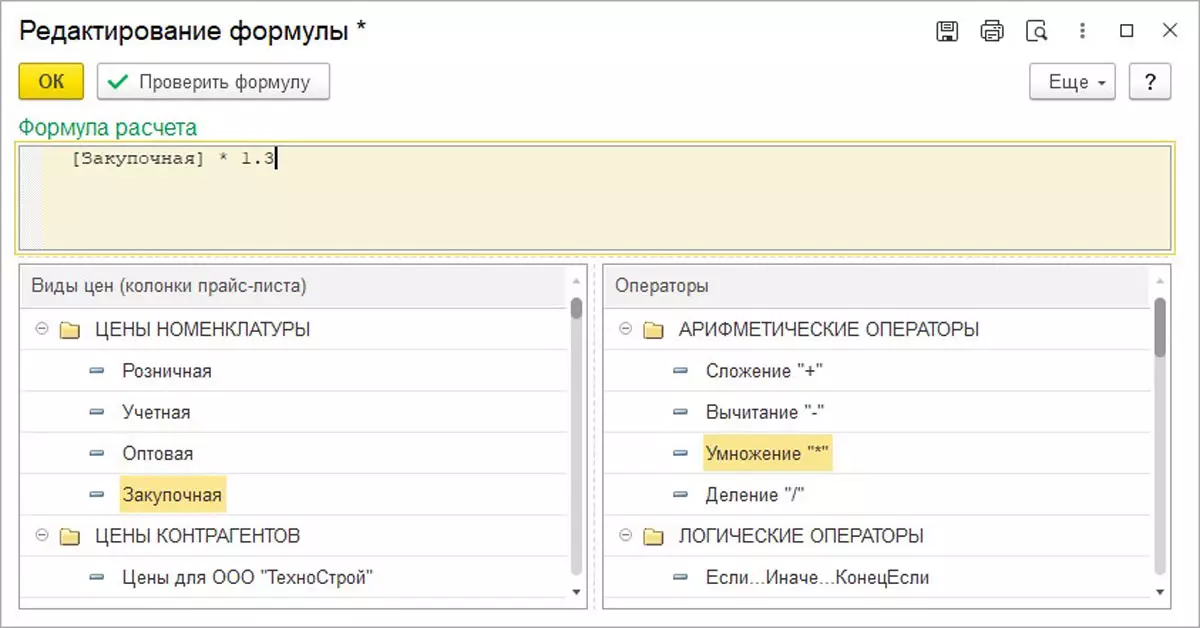Click the АРИФМЕТИЧЕСКИЕ ОПЕРАТОРЫ folder icon
Viewport: 1200px width, 628px height.
click(654, 330)
